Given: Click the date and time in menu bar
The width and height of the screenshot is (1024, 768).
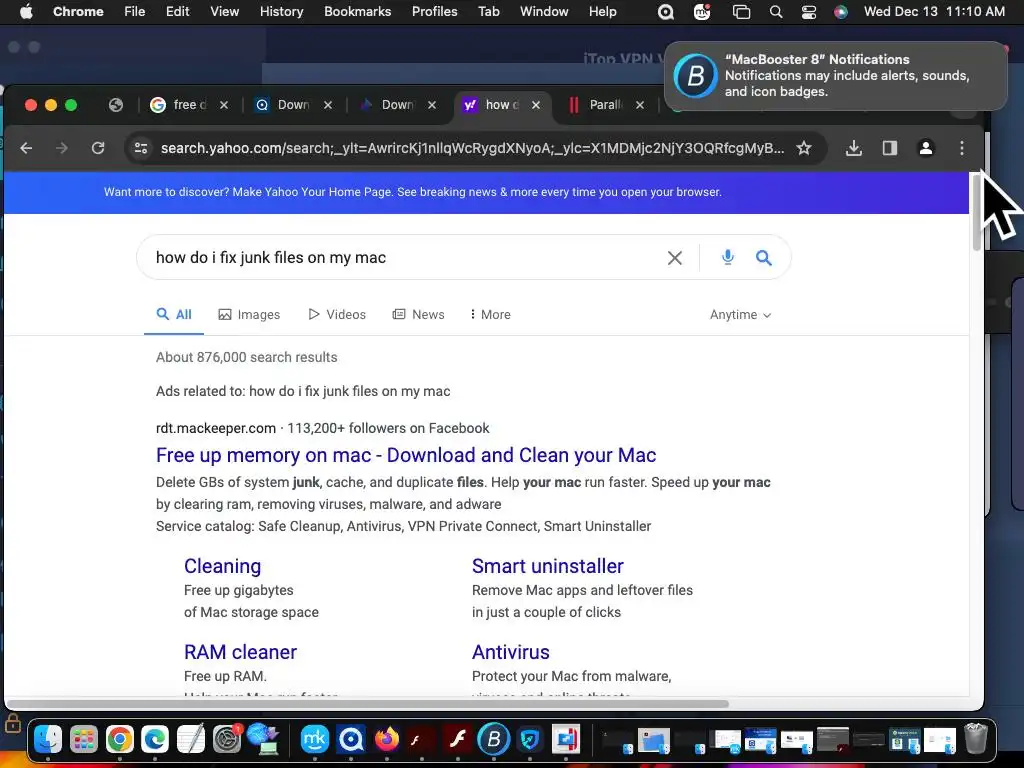Looking at the screenshot, I should click(x=934, y=12).
